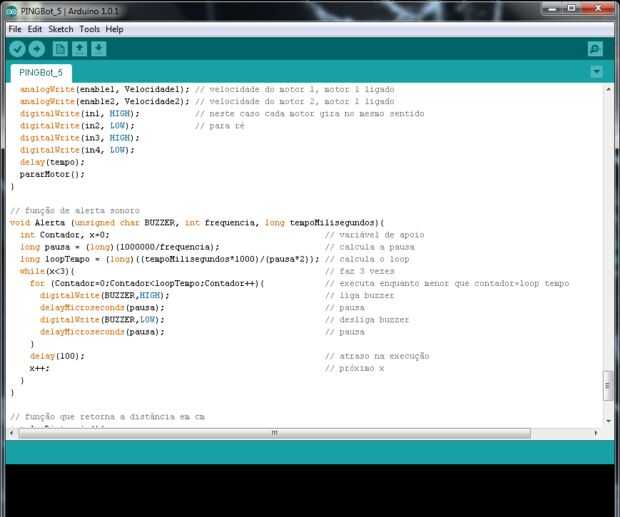Click the Verify checkmark button

(17, 49)
